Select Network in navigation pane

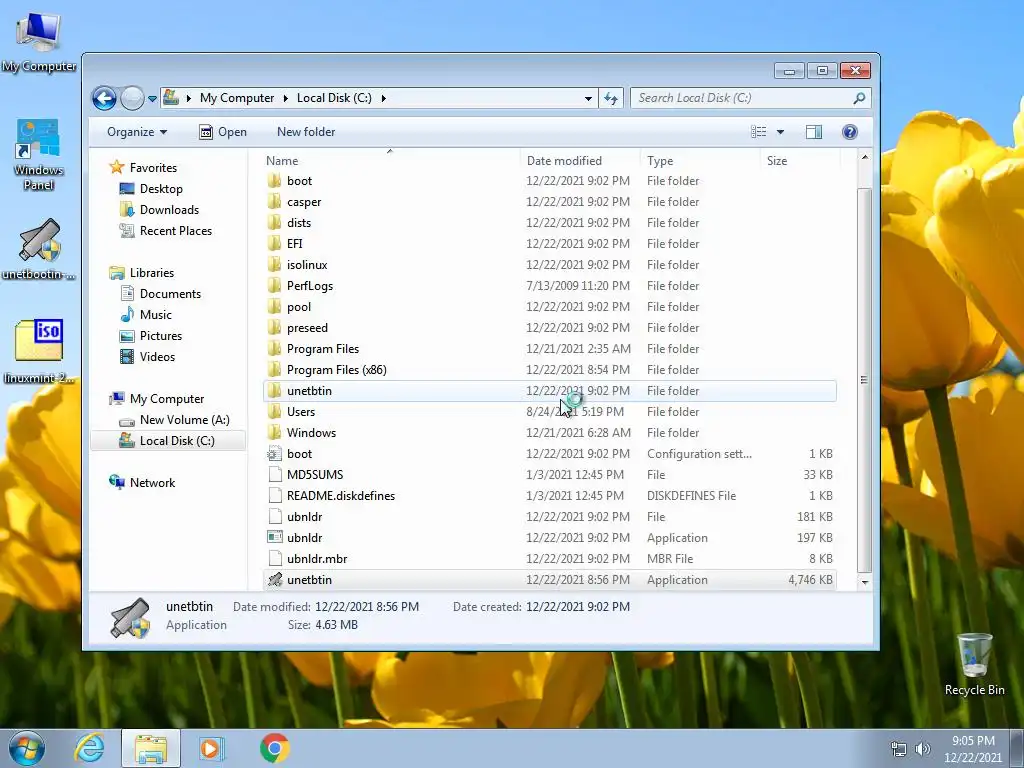152,483
